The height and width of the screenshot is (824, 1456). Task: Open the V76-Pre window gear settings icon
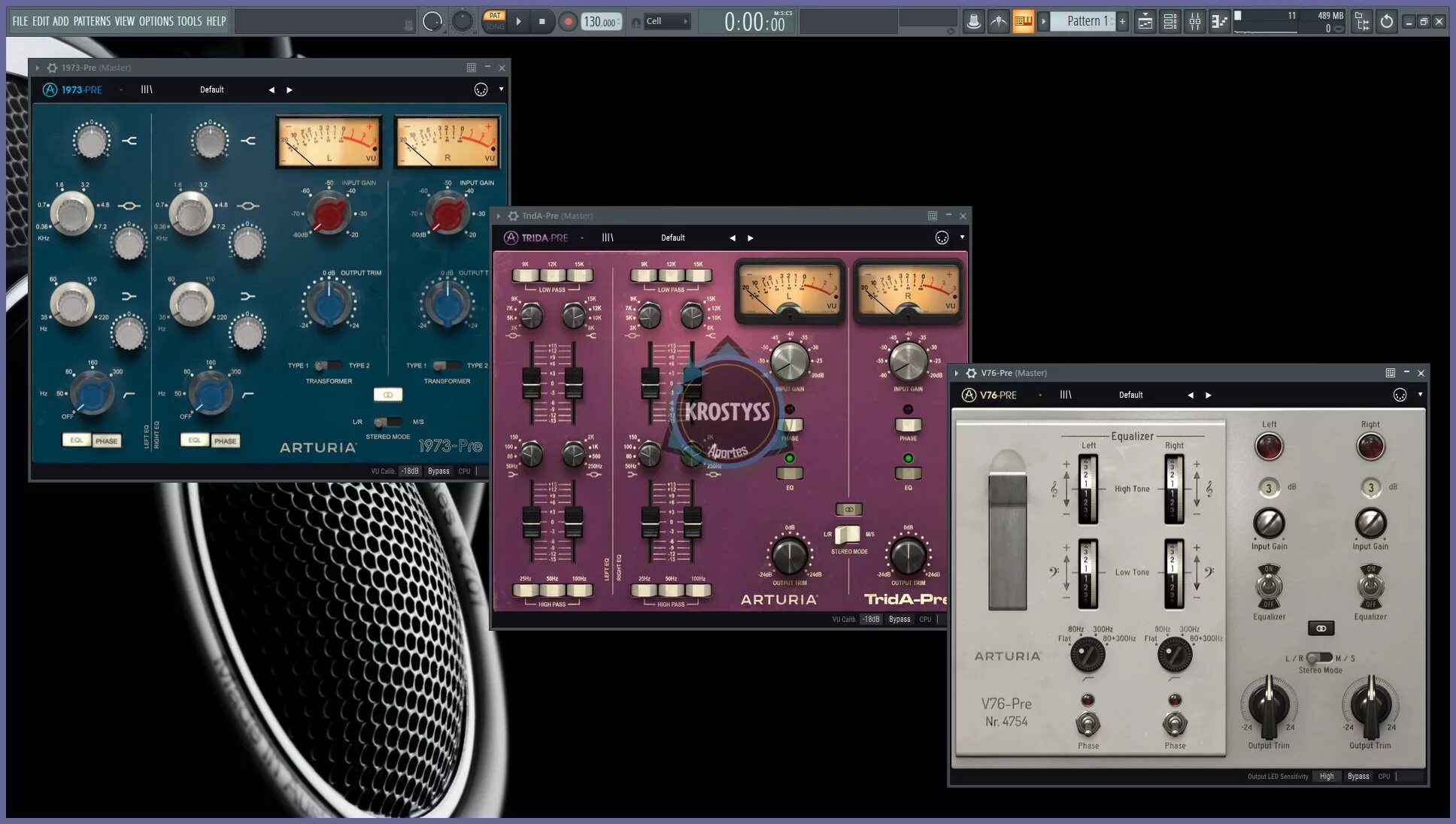click(x=971, y=373)
